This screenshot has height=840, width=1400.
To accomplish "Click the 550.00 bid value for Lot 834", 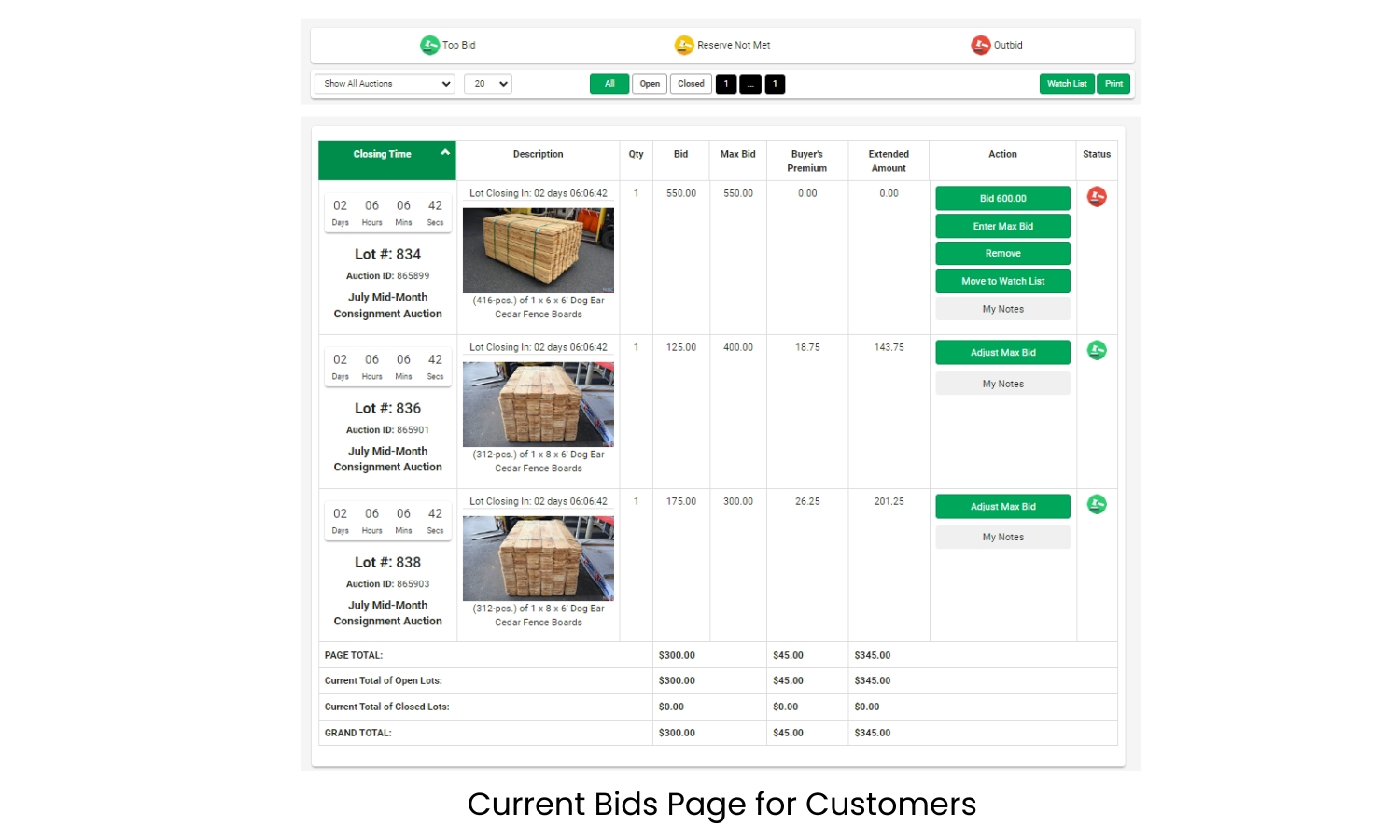I will coord(681,193).
